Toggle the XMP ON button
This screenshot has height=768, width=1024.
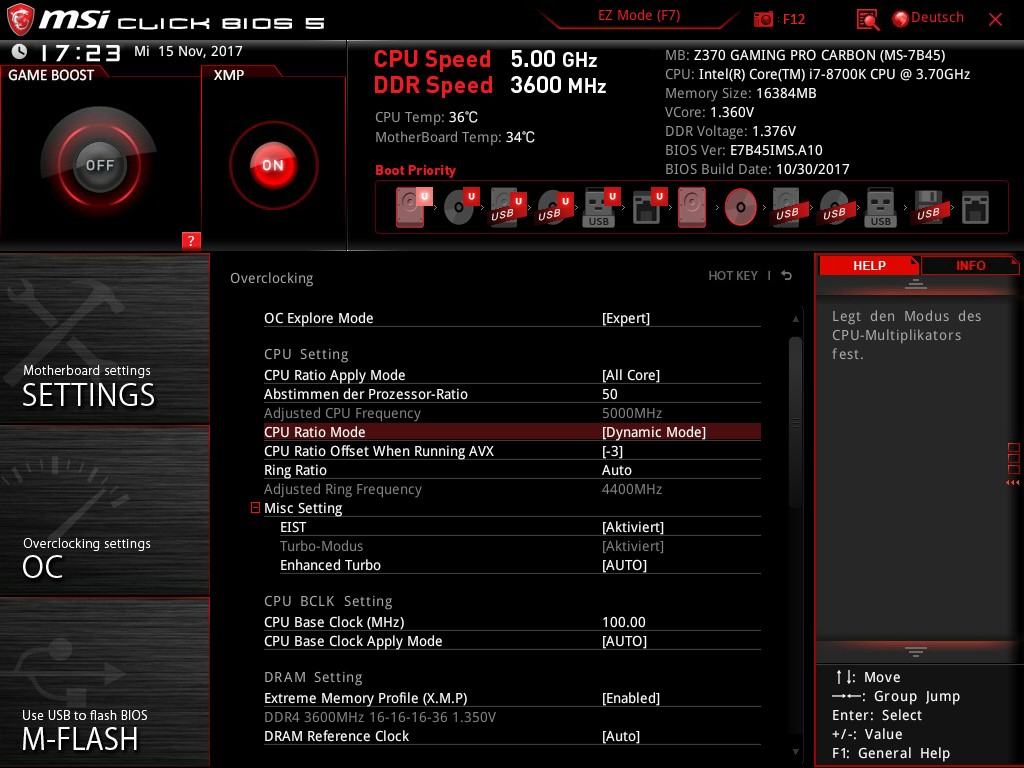point(273,165)
